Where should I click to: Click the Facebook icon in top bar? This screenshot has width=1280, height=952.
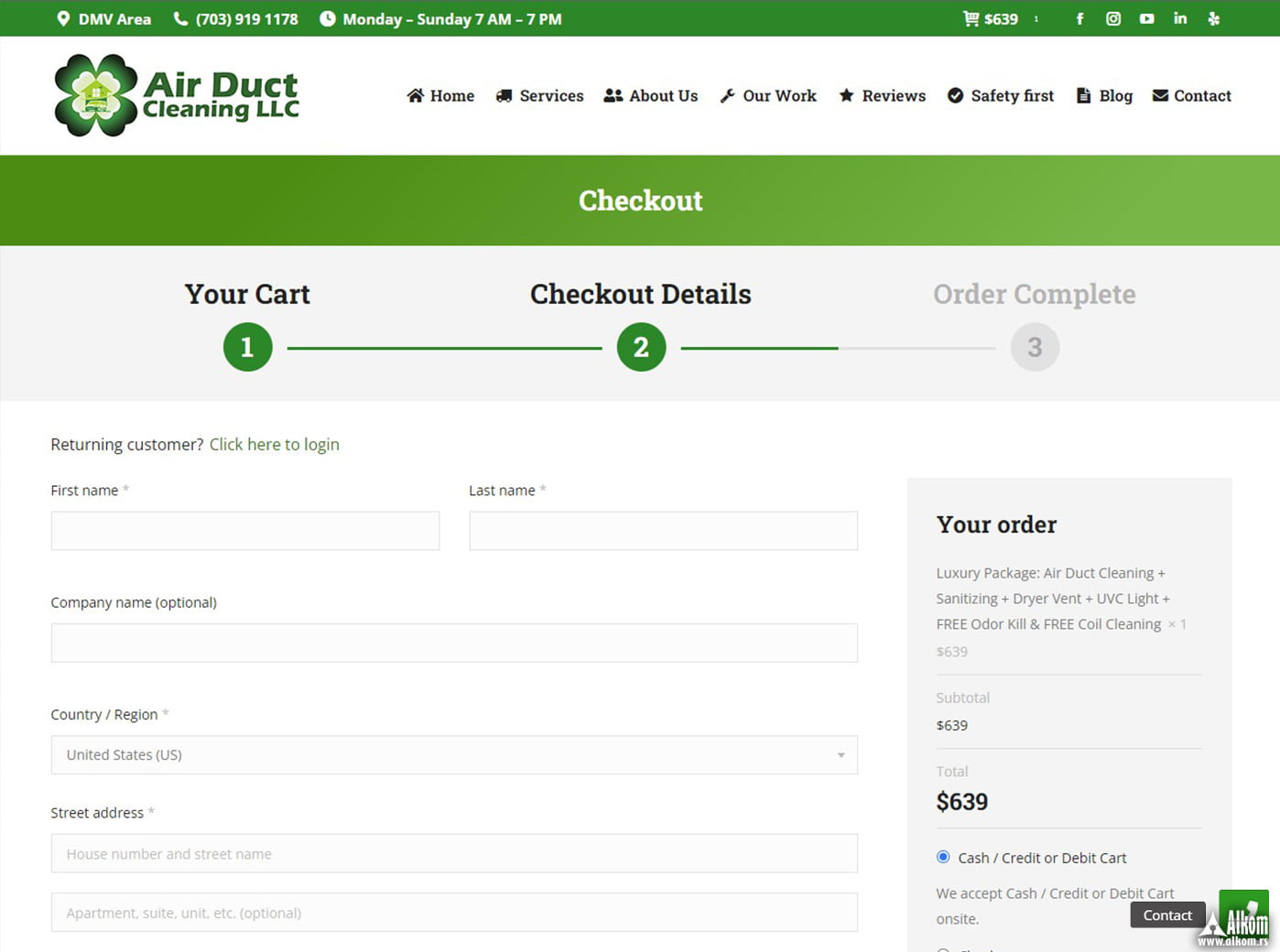(1079, 18)
